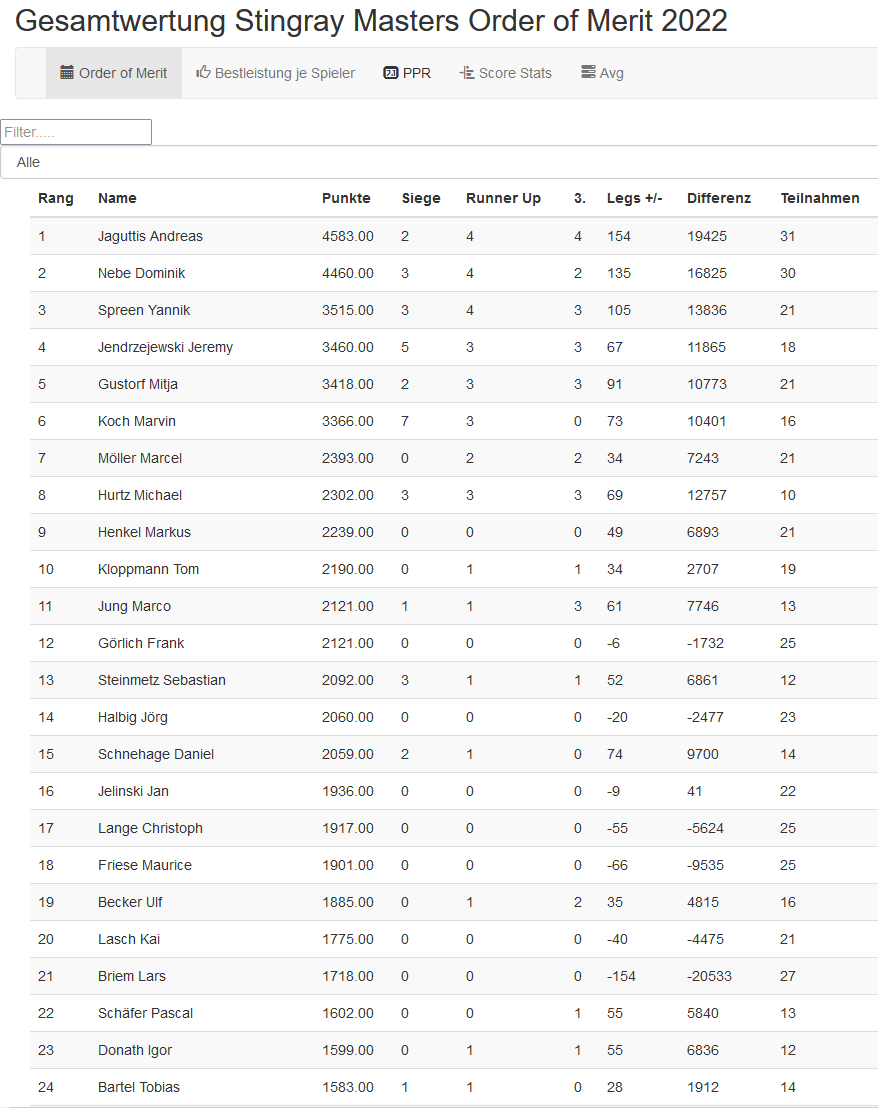Click the Differenz column header
Image resolution: width=878 pixels, height=1108 pixels.
(718, 198)
